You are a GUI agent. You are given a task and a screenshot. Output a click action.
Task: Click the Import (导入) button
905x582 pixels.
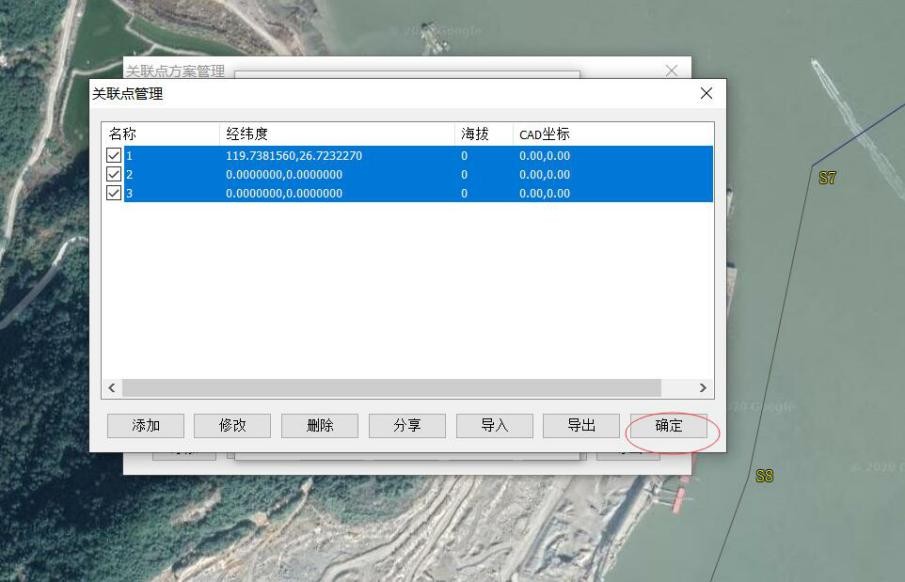pyautogui.click(x=494, y=425)
